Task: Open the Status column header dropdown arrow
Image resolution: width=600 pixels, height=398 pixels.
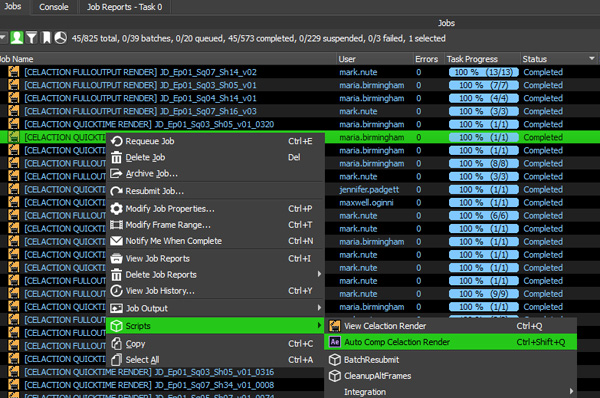Action: click(592, 59)
